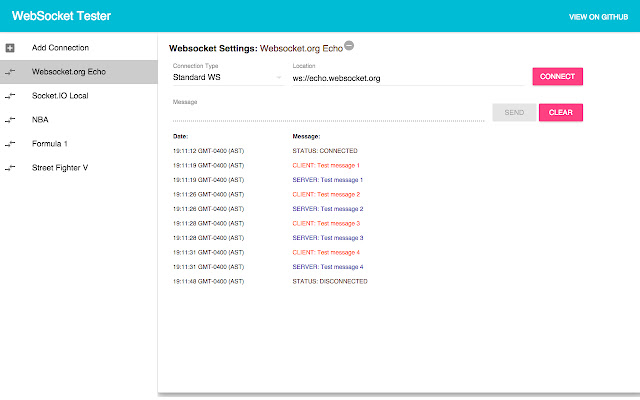This screenshot has height=400, width=640.
Task: Select the Street Fighter V connection
Action: pos(79,168)
